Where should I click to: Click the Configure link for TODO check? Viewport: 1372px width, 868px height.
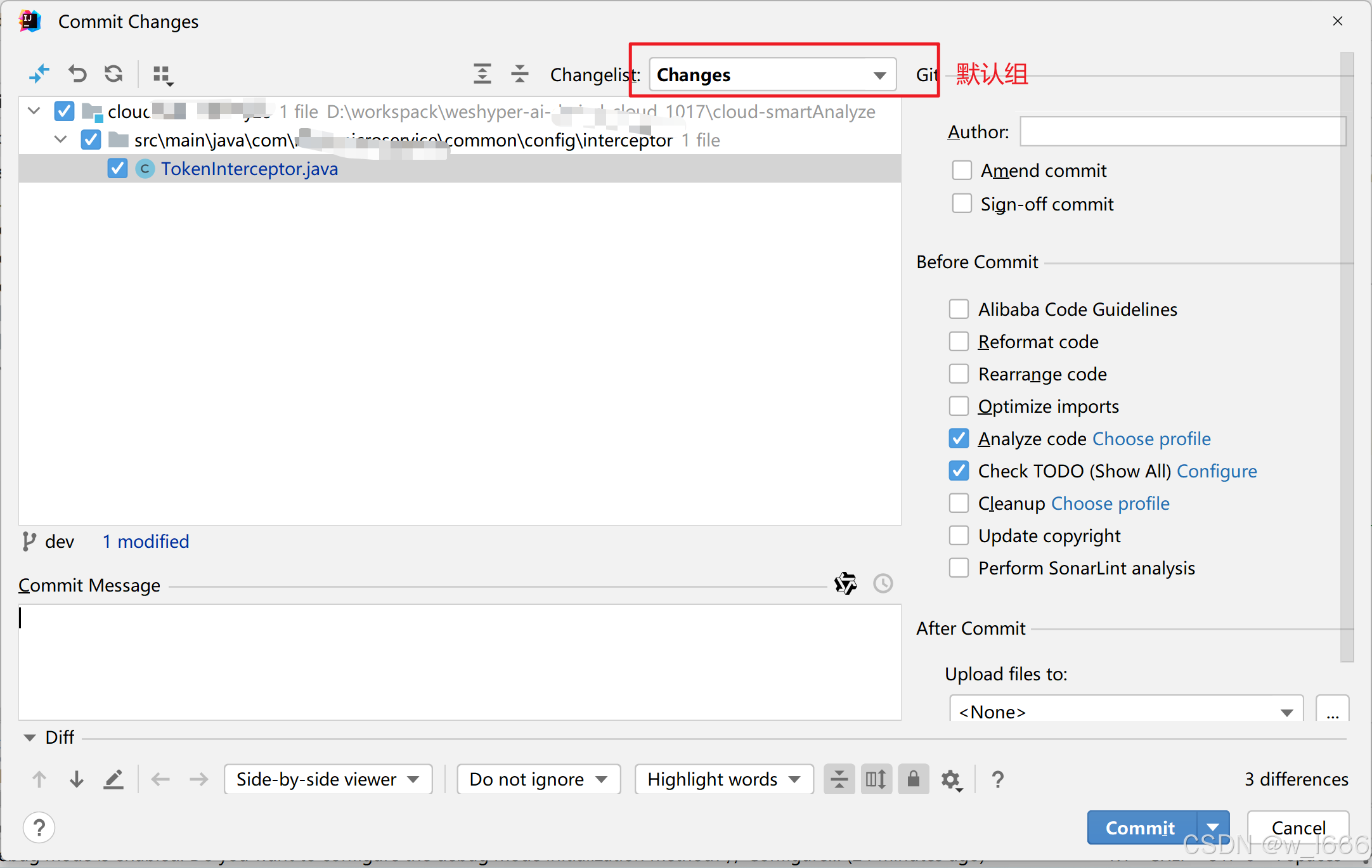pos(1217,471)
